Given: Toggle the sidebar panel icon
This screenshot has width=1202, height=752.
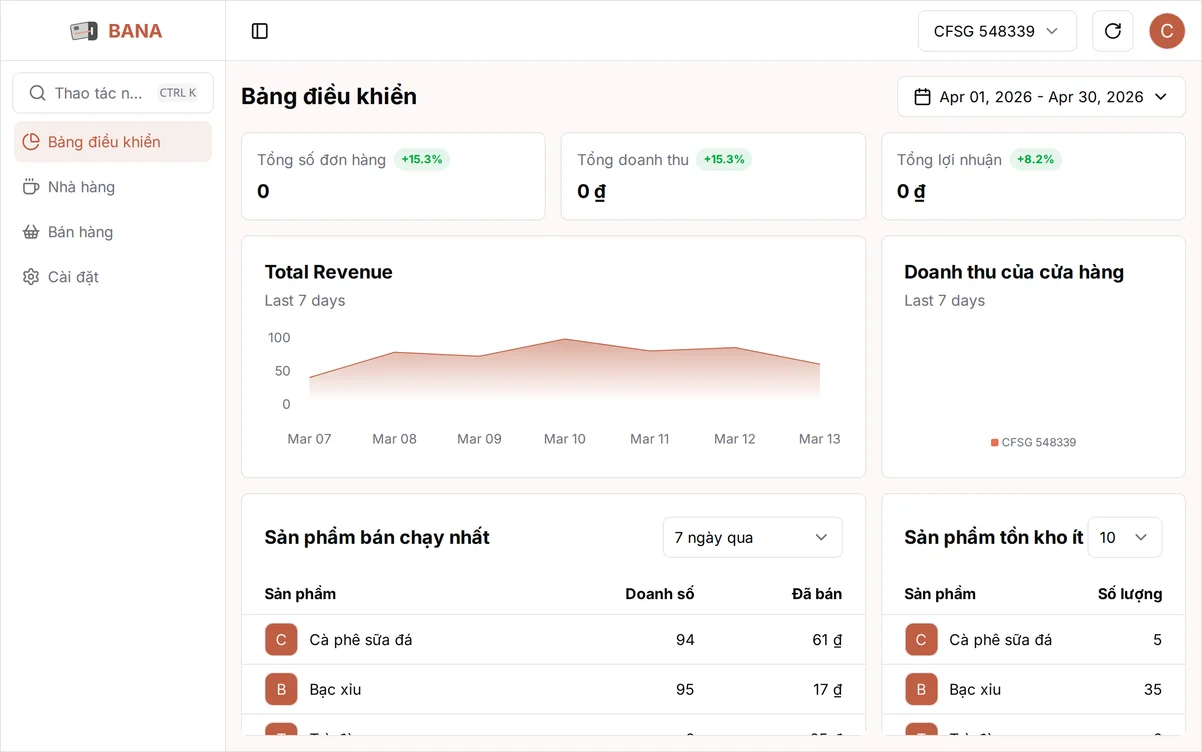Looking at the screenshot, I should point(260,31).
